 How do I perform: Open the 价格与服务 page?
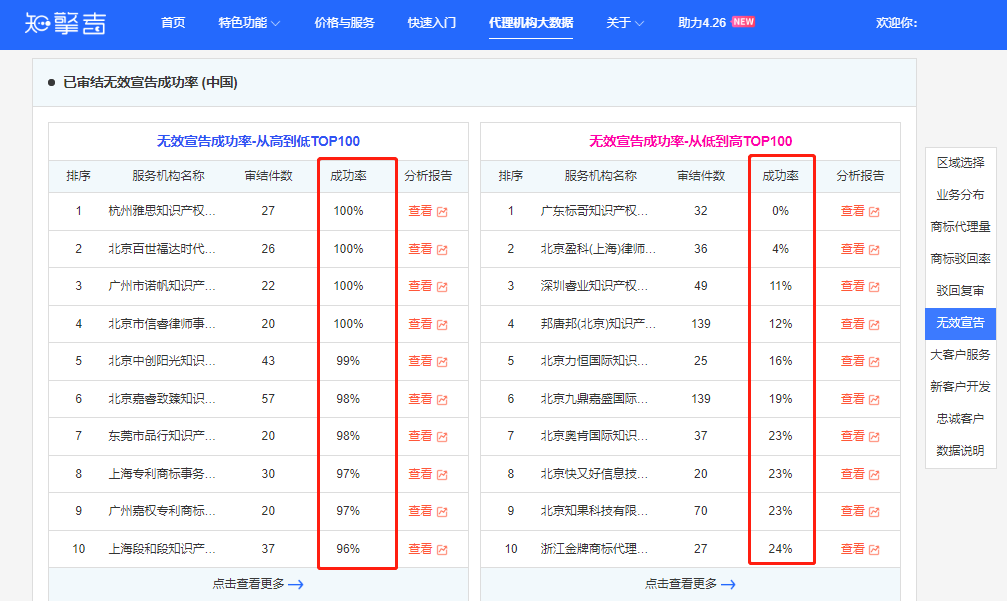coord(344,22)
